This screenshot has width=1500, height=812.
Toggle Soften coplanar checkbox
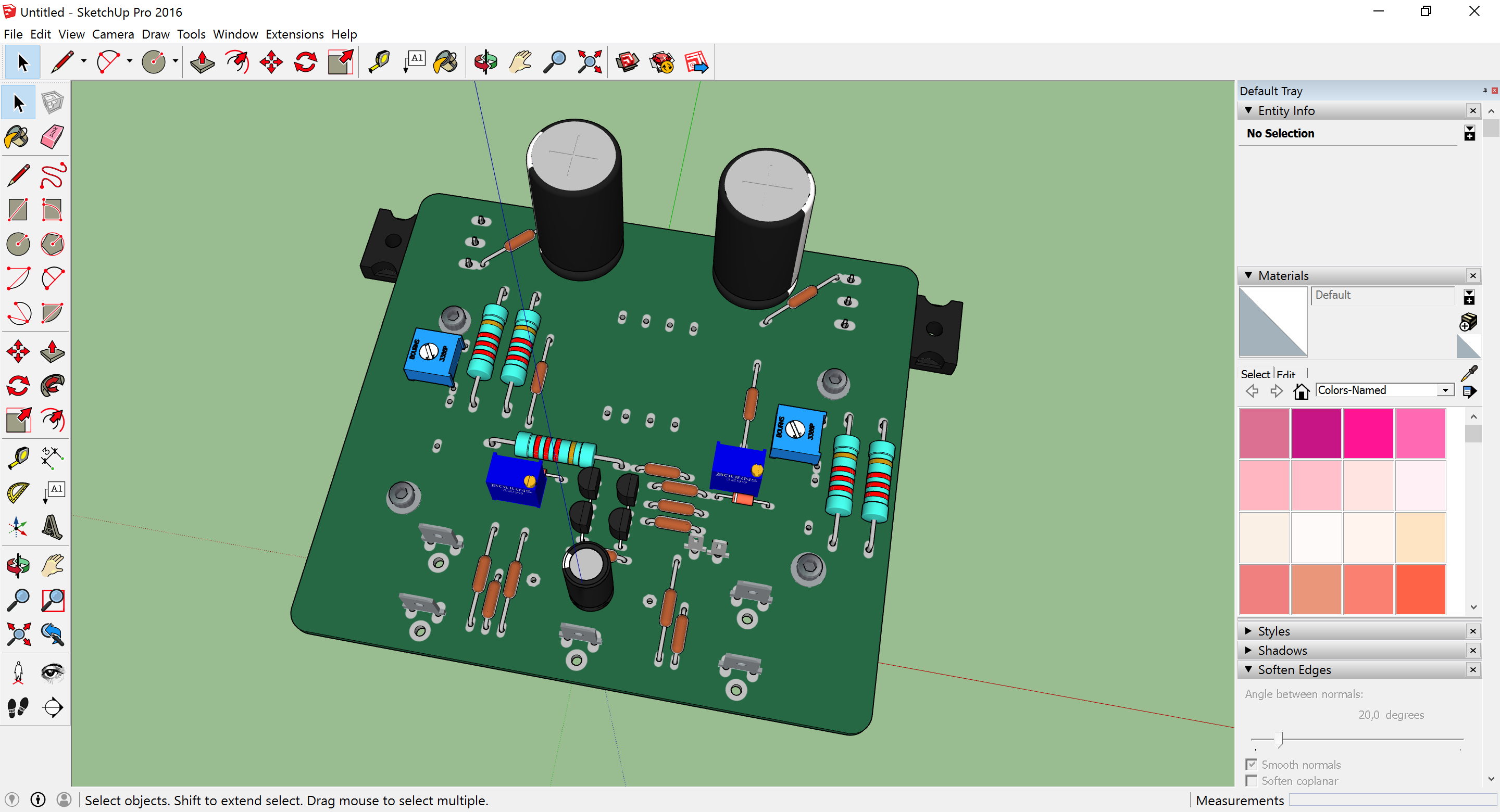1251,781
